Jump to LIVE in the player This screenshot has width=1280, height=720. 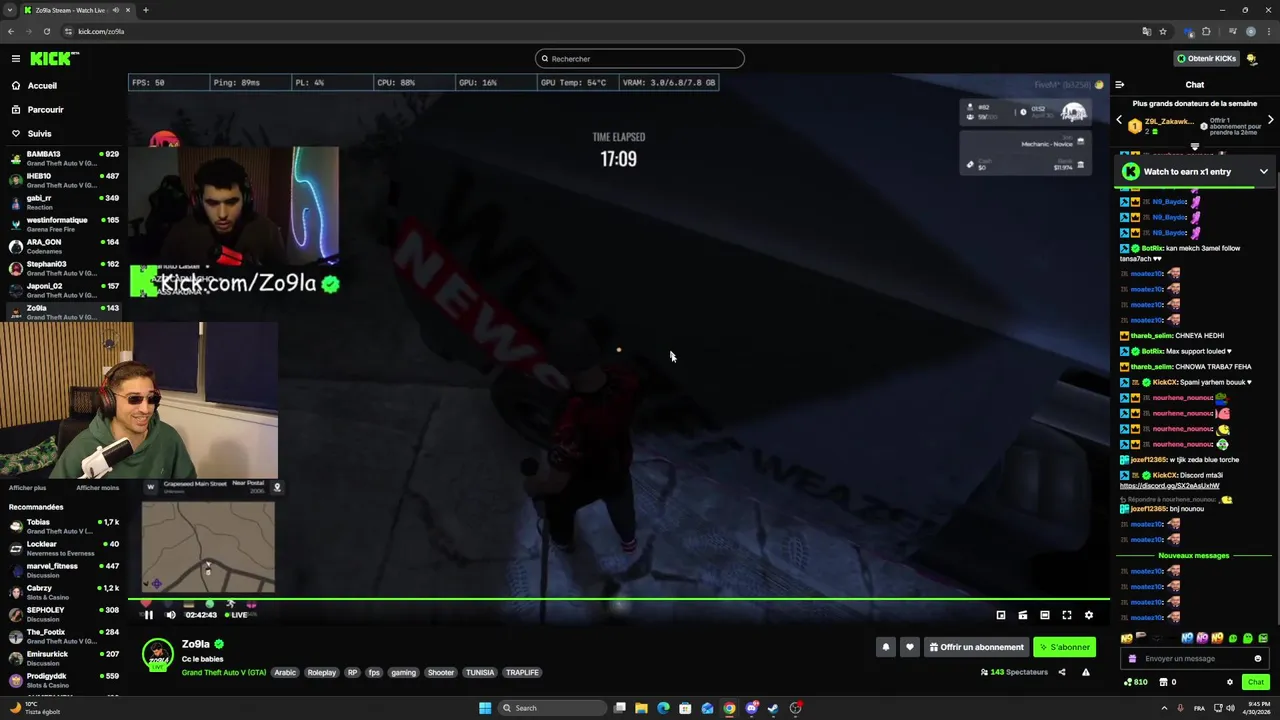[x=238, y=615]
